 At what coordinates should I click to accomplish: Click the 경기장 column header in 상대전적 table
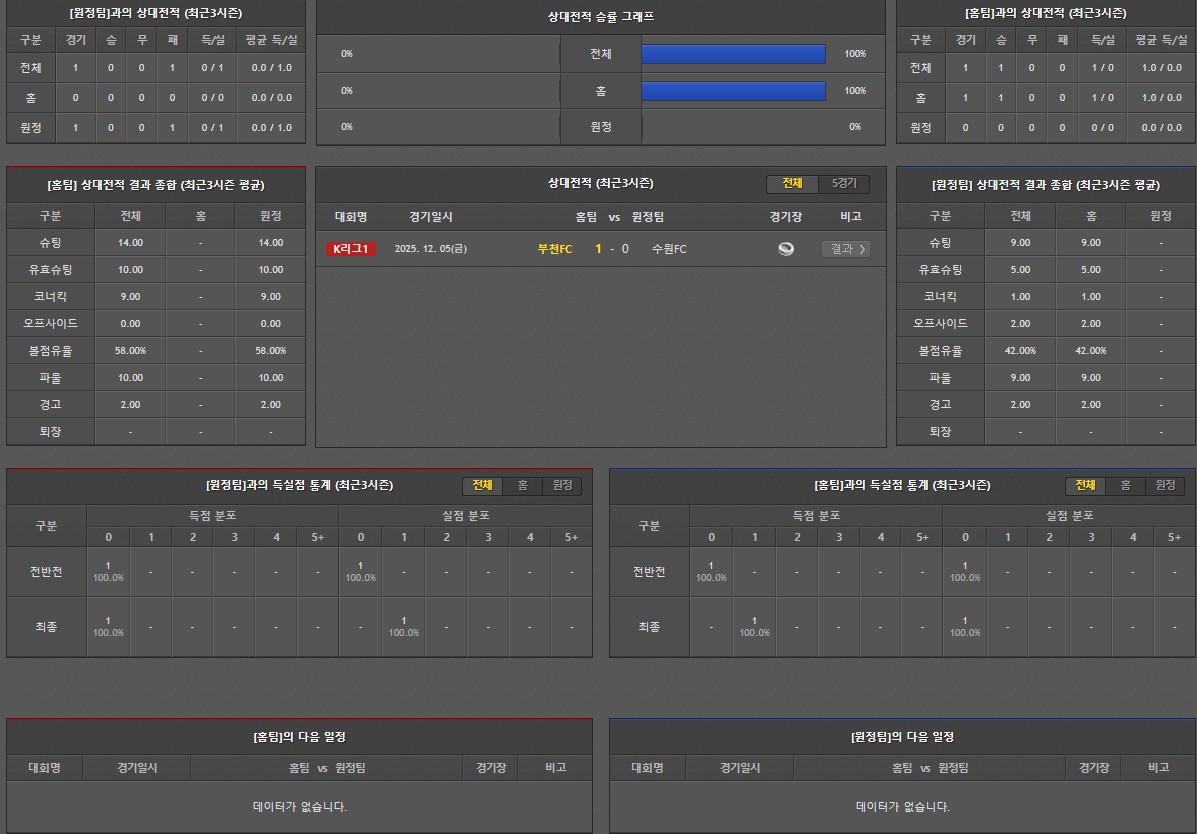pos(786,217)
